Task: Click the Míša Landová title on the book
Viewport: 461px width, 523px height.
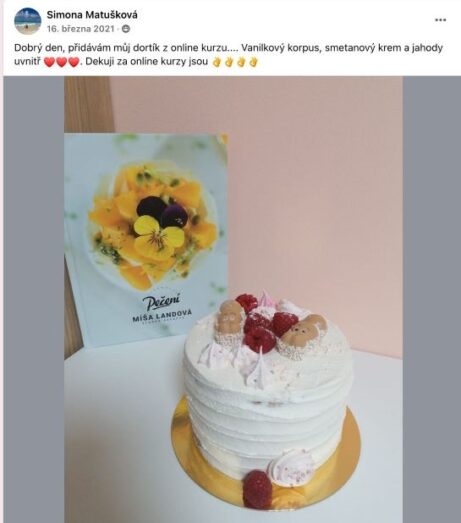Action: [162, 315]
